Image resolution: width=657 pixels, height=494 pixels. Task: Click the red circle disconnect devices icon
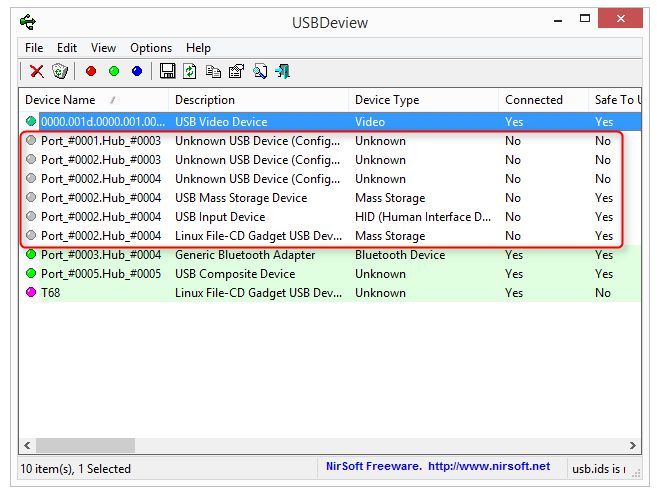91,71
